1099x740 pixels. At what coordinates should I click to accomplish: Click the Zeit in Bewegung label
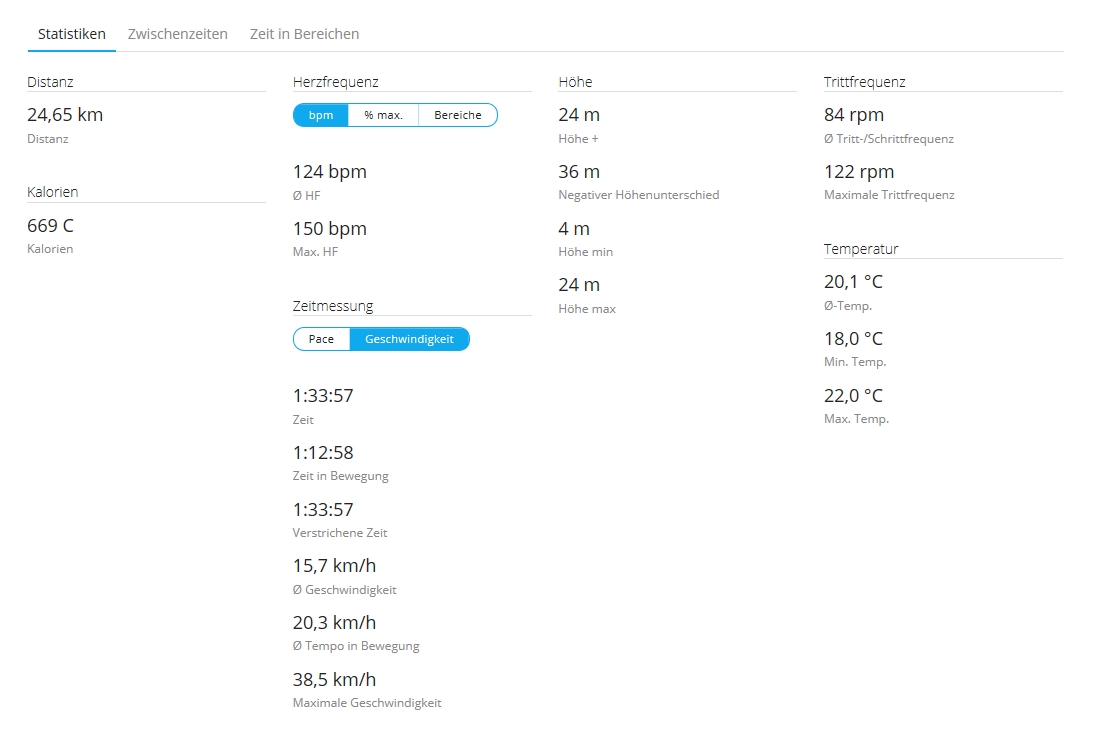[x=341, y=476]
